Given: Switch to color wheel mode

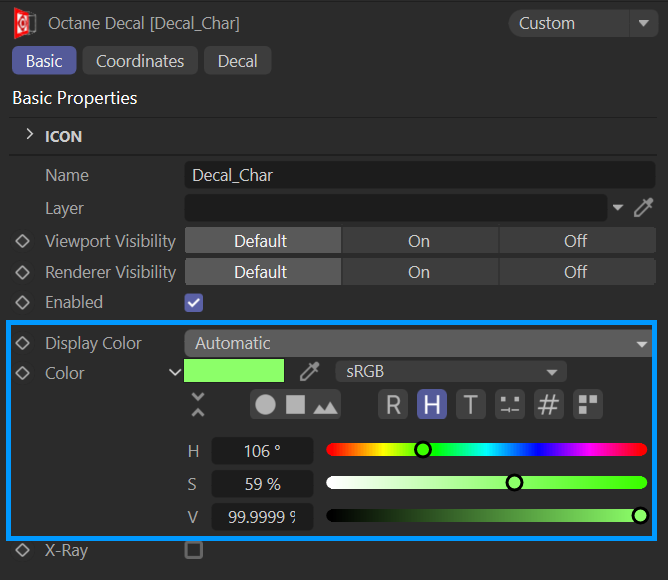Looking at the screenshot, I should [x=265, y=404].
